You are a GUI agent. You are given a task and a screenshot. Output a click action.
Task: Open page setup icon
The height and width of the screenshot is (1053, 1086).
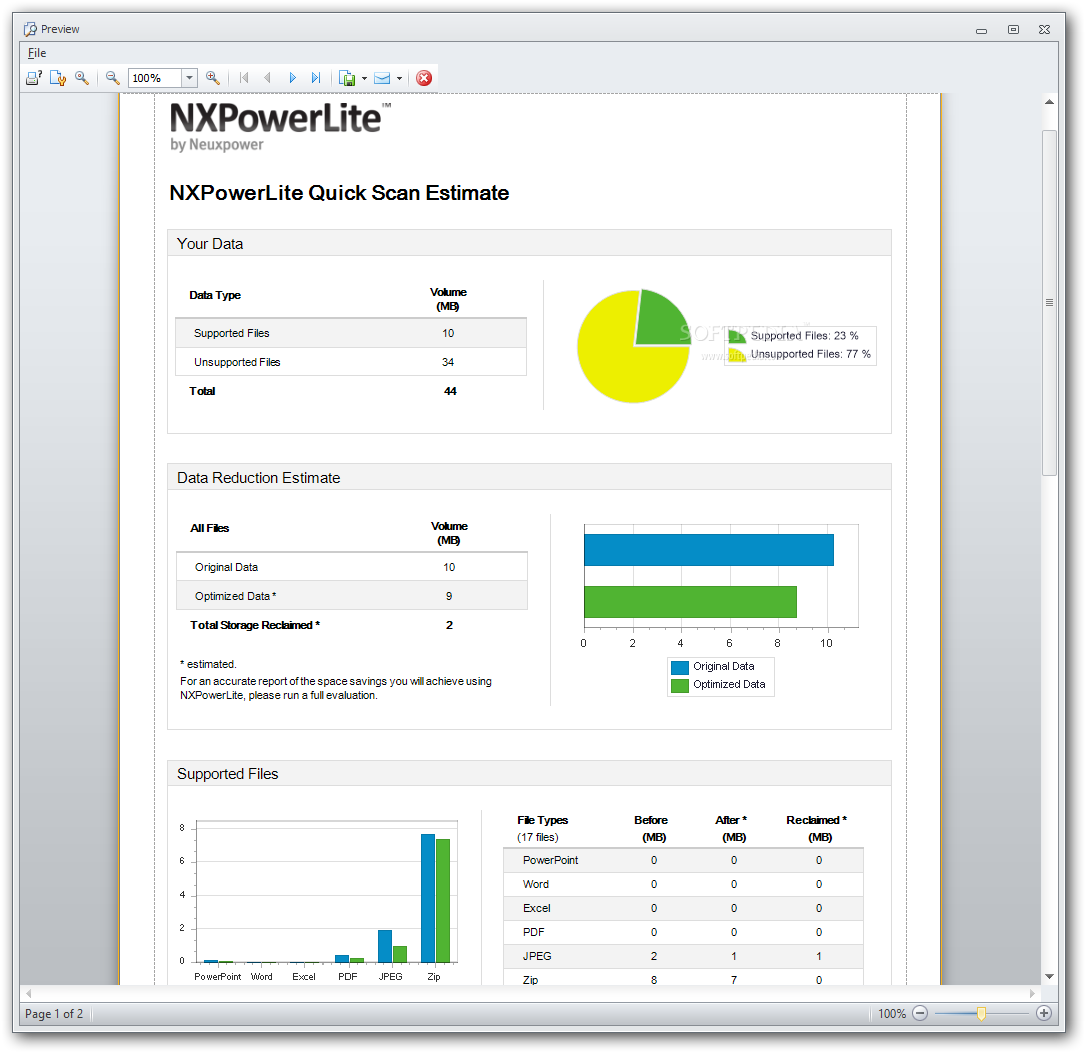pos(58,78)
